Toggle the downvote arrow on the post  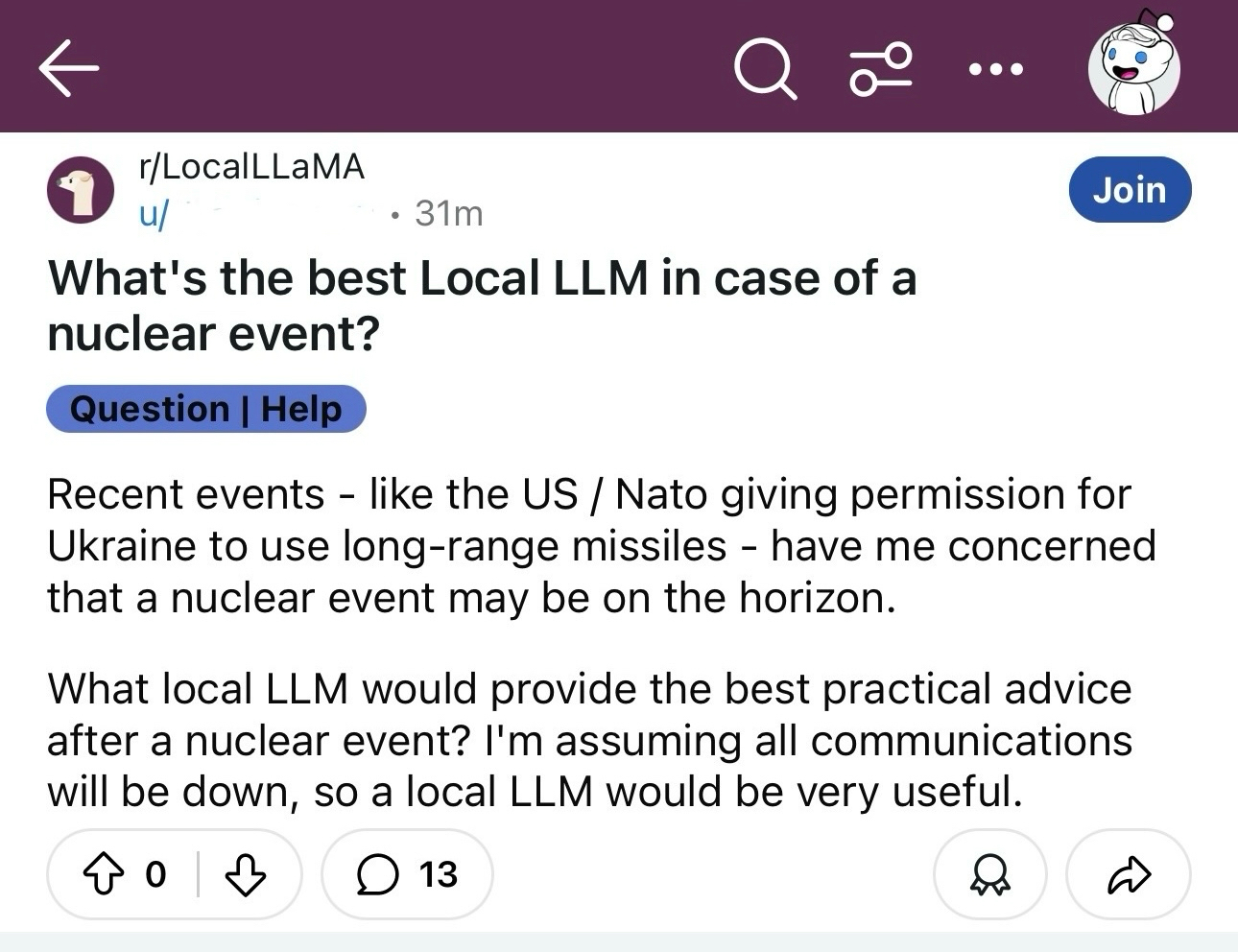248,874
